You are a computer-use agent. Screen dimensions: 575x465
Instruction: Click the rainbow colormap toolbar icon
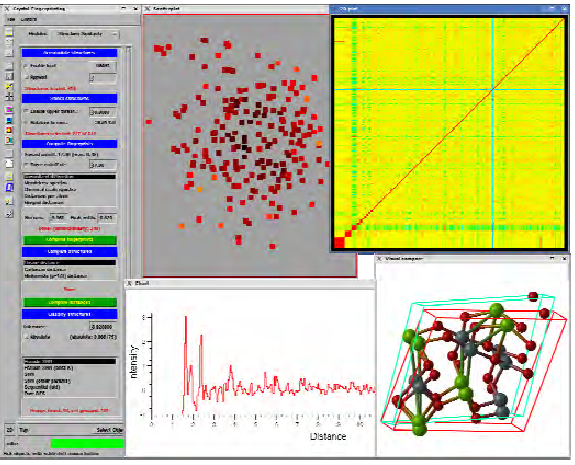tap(9, 140)
